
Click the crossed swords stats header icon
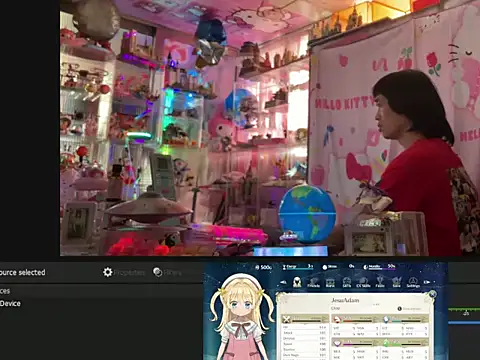coord(286,319)
